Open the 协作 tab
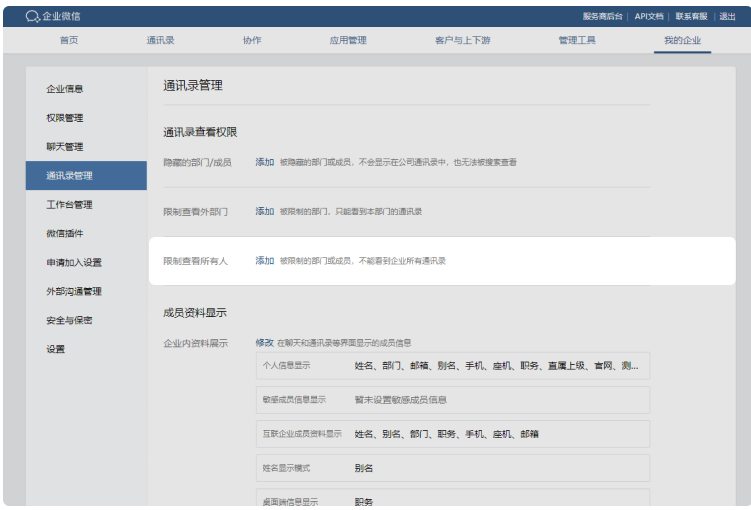This screenshot has height=510, width=751. pyautogui.click(x=252, y=40)
